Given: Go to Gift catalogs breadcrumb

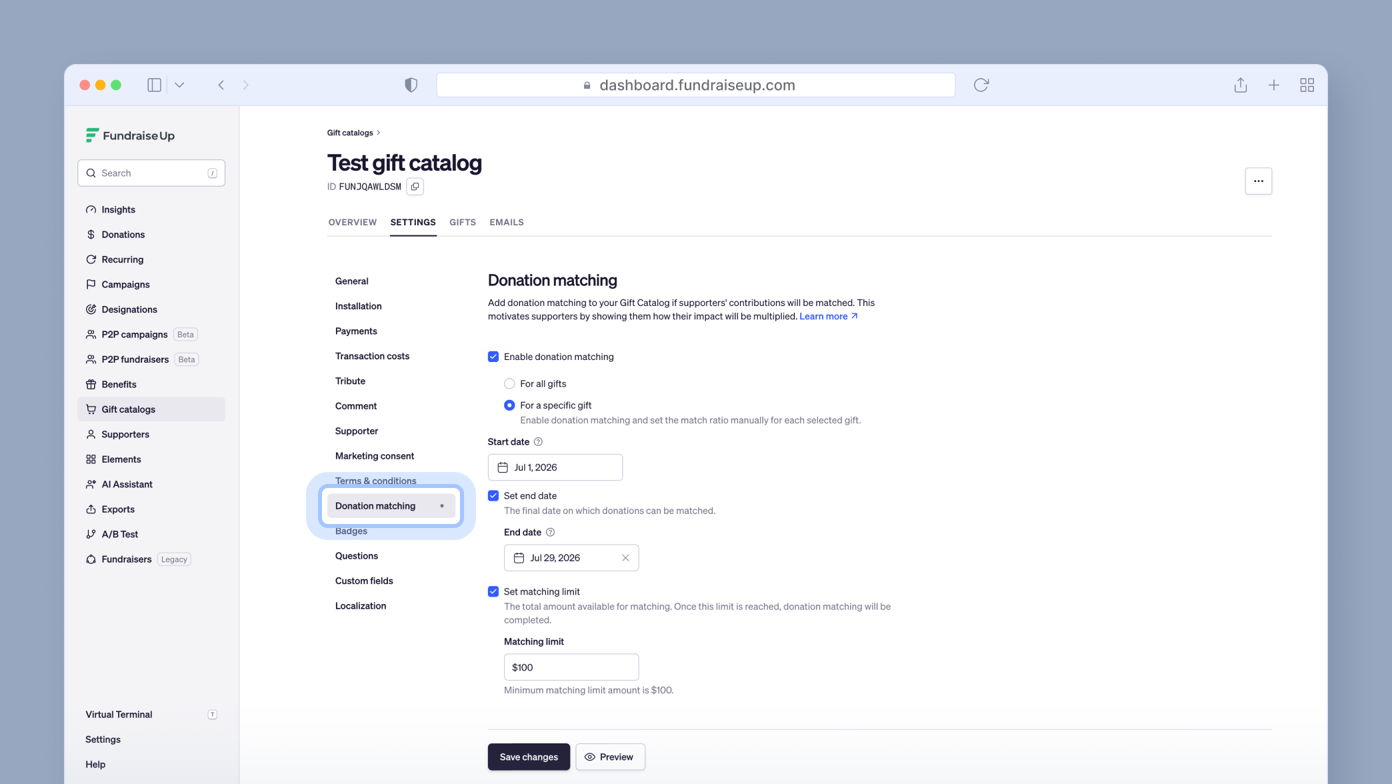Looking at the screenshot, I should pyautogui.click(x=350, y=133).
